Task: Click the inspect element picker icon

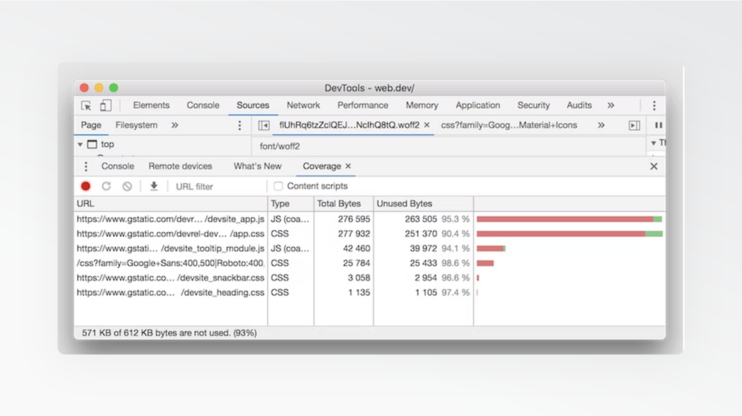Action: click(x=86, y=105)
